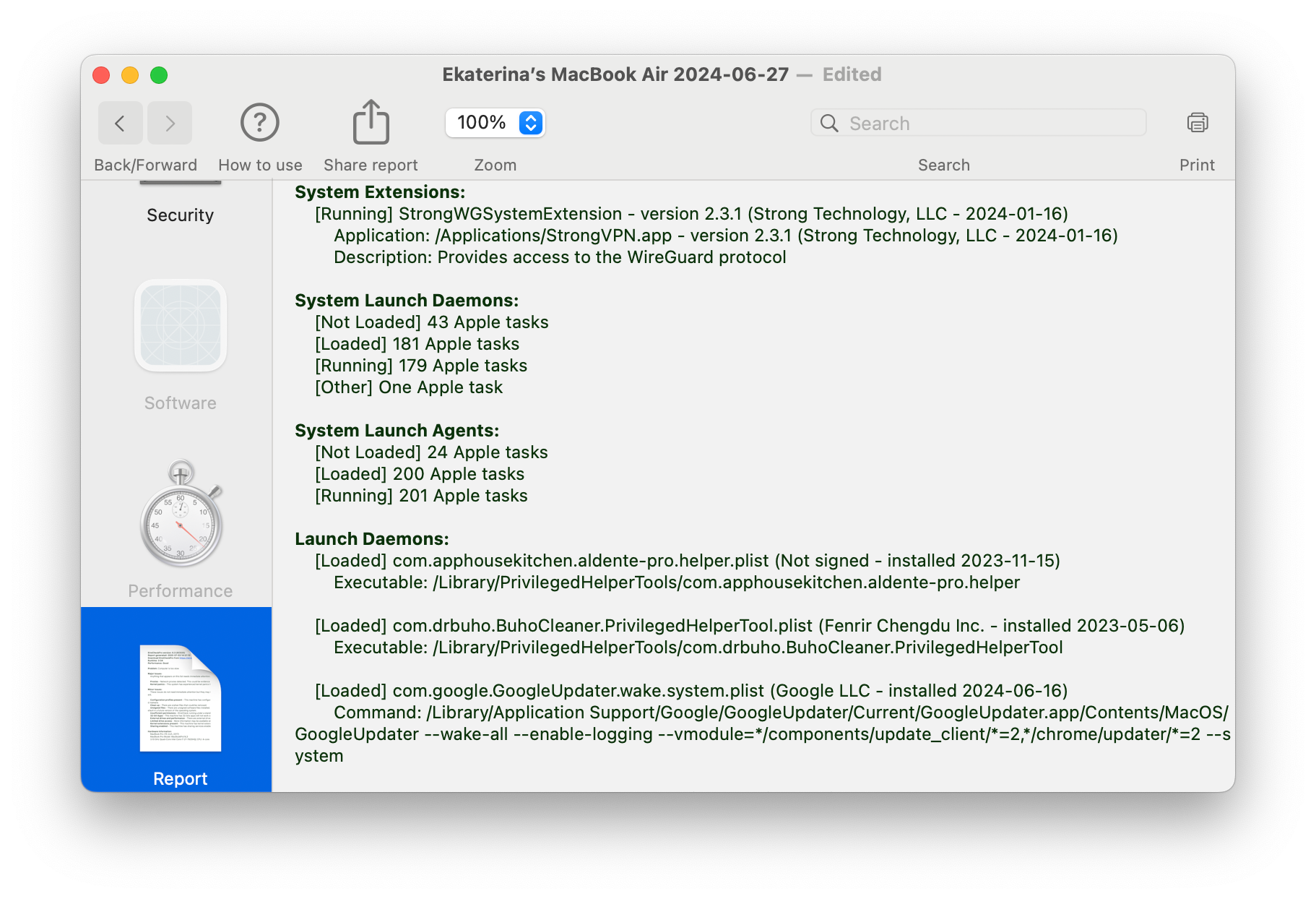Click the BuhoCleaner.PrivilegedHelperTool.plist line

(x=750, y=626)
